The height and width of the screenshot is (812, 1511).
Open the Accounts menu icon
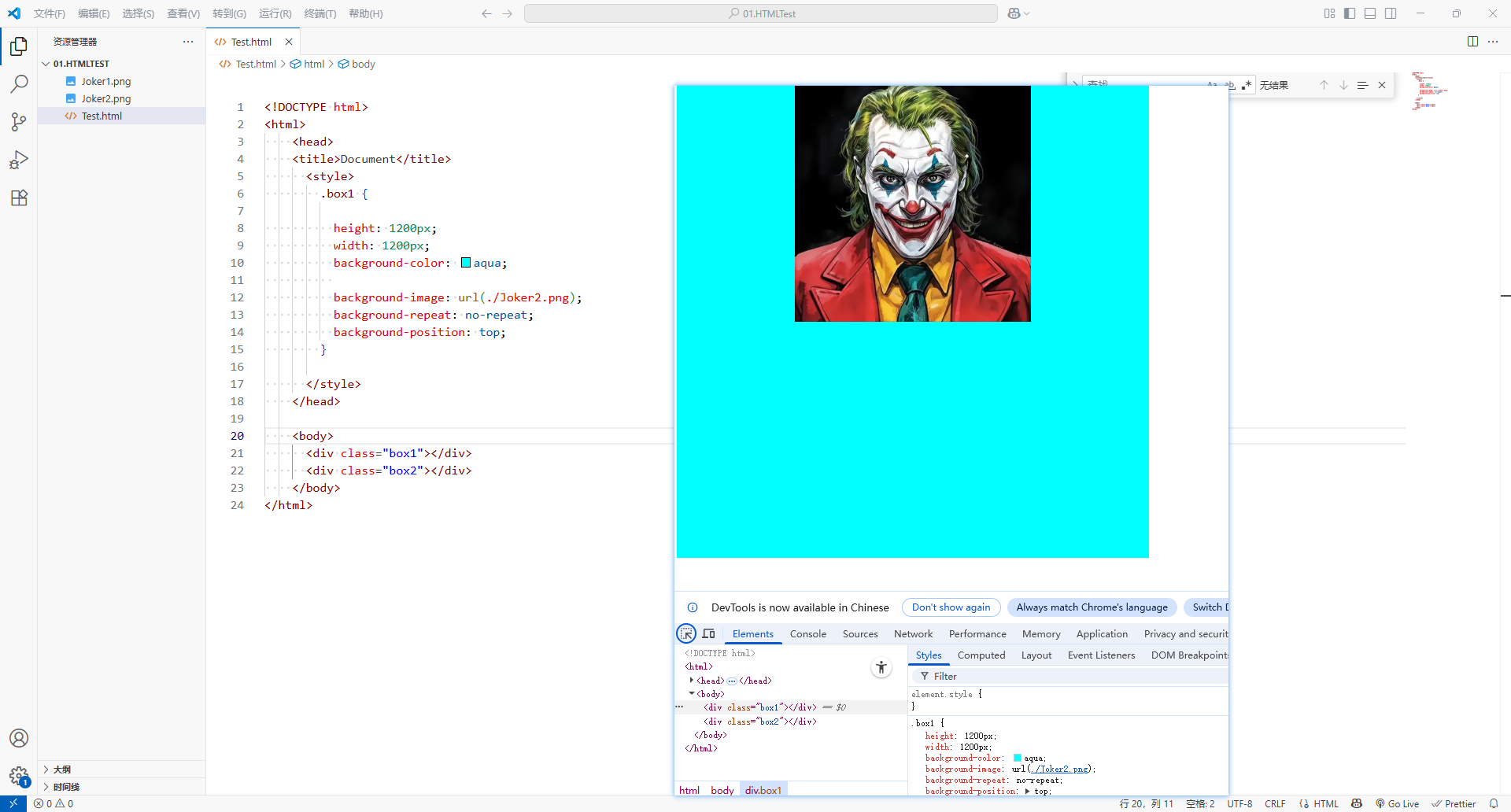click(x=19, y=738)
